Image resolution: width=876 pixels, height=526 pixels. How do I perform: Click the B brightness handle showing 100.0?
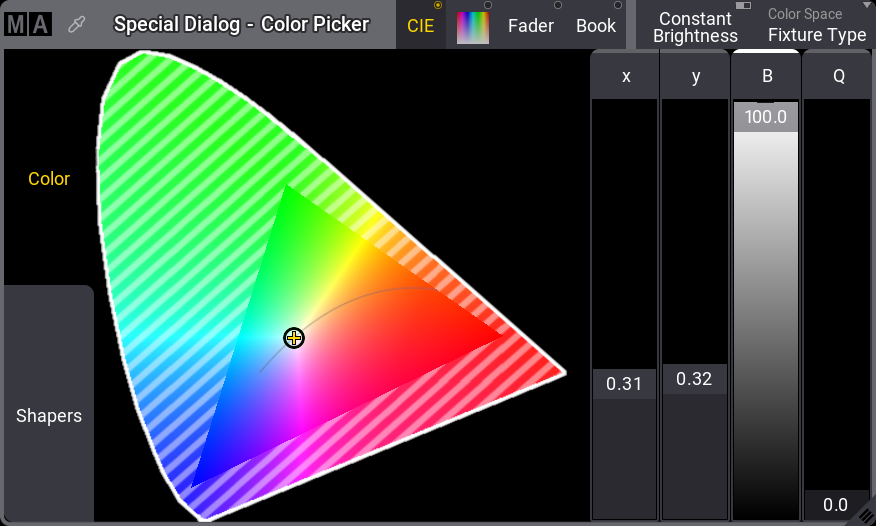pos(766,117)
